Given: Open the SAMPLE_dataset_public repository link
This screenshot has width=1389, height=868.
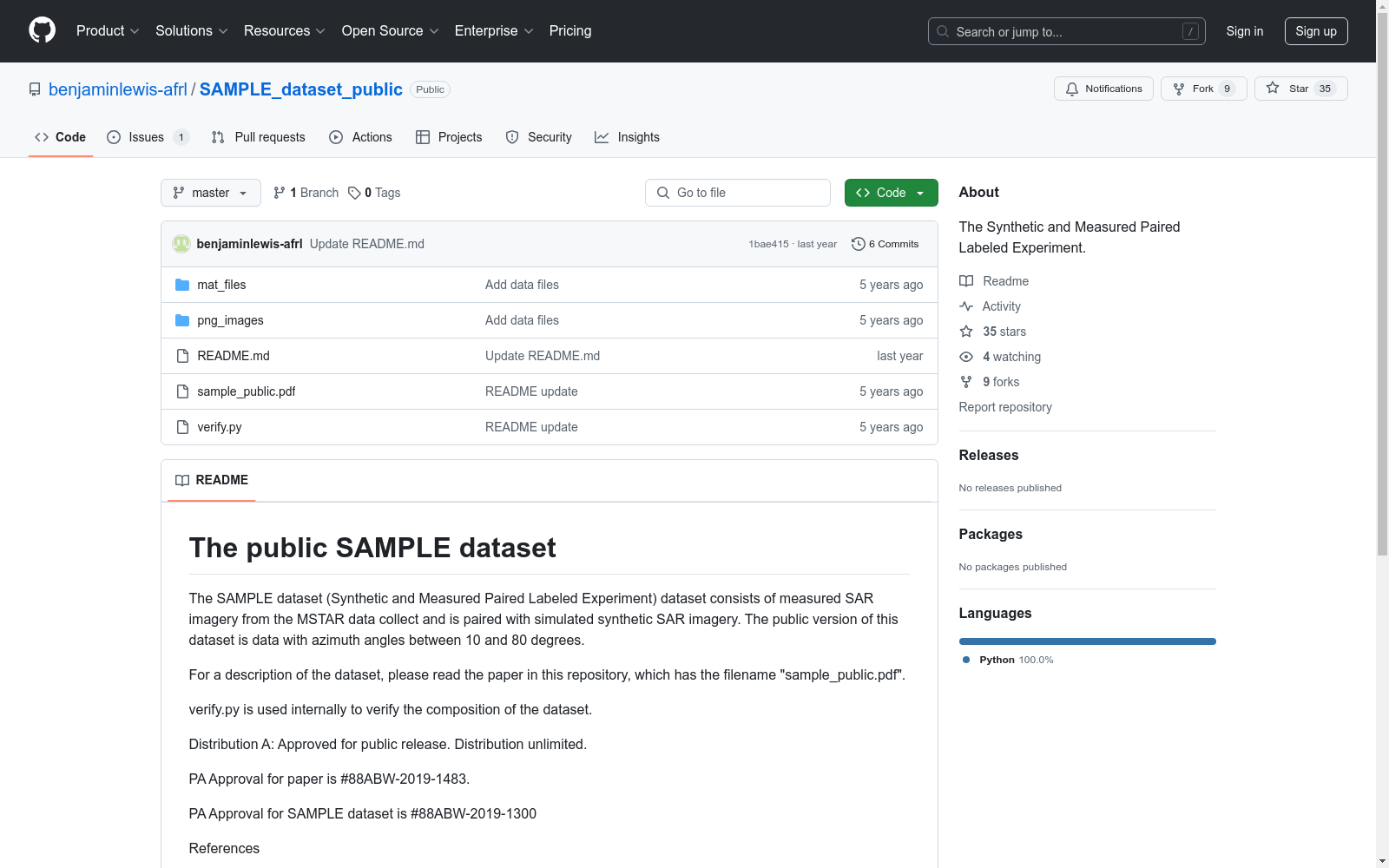Looking at the screenshot, I should (x=301, y=89).
